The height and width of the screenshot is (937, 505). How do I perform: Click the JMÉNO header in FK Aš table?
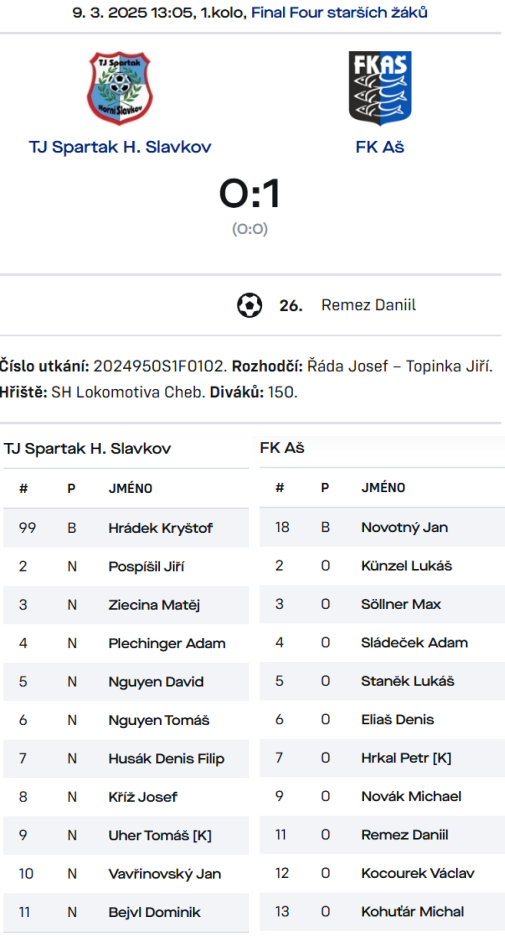(383, 488)
